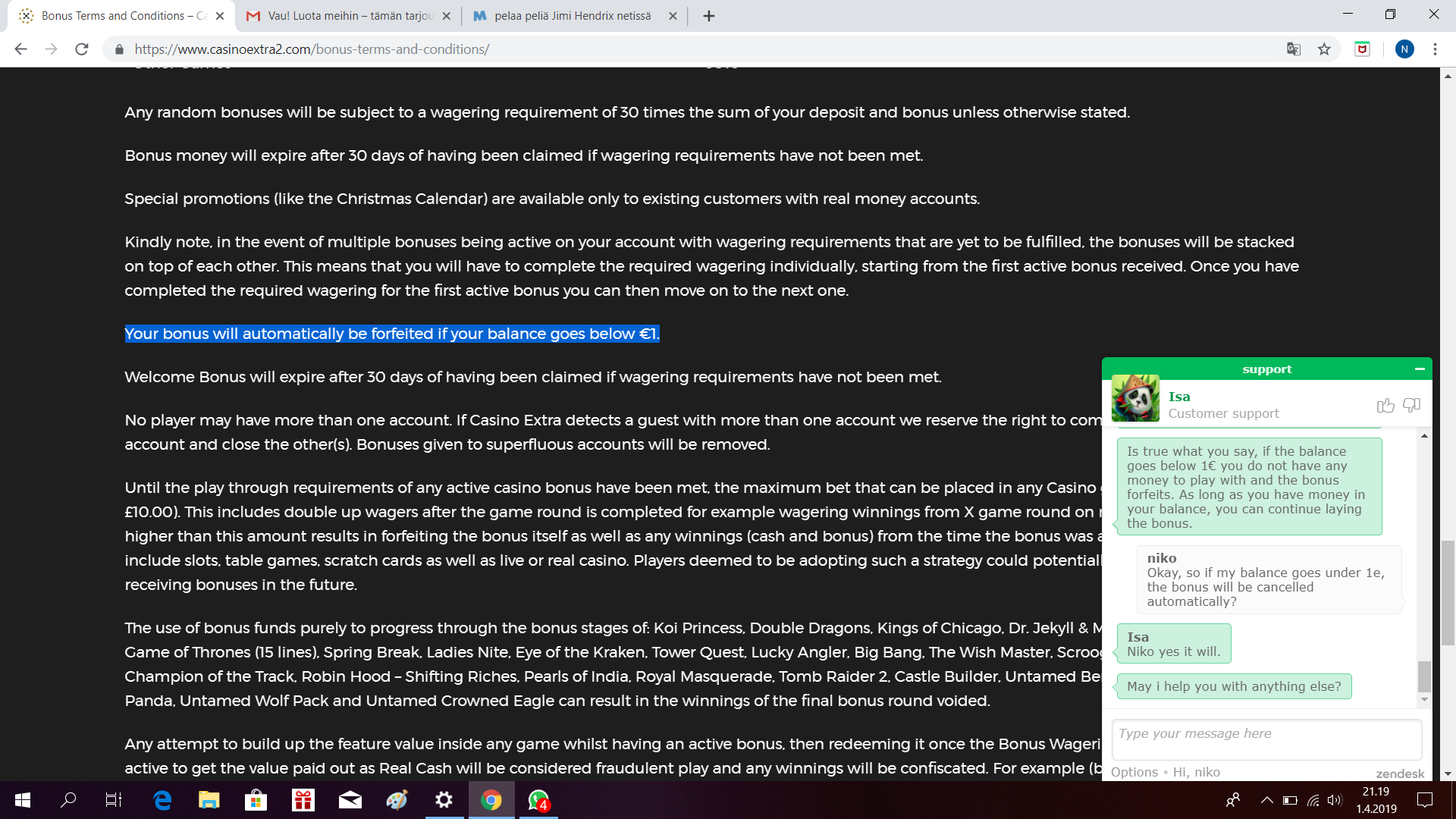Viewport: 1456px width, 819px height.
Task: Click the 'Hi, niko' chat footer label
Action: (1197, 772)
